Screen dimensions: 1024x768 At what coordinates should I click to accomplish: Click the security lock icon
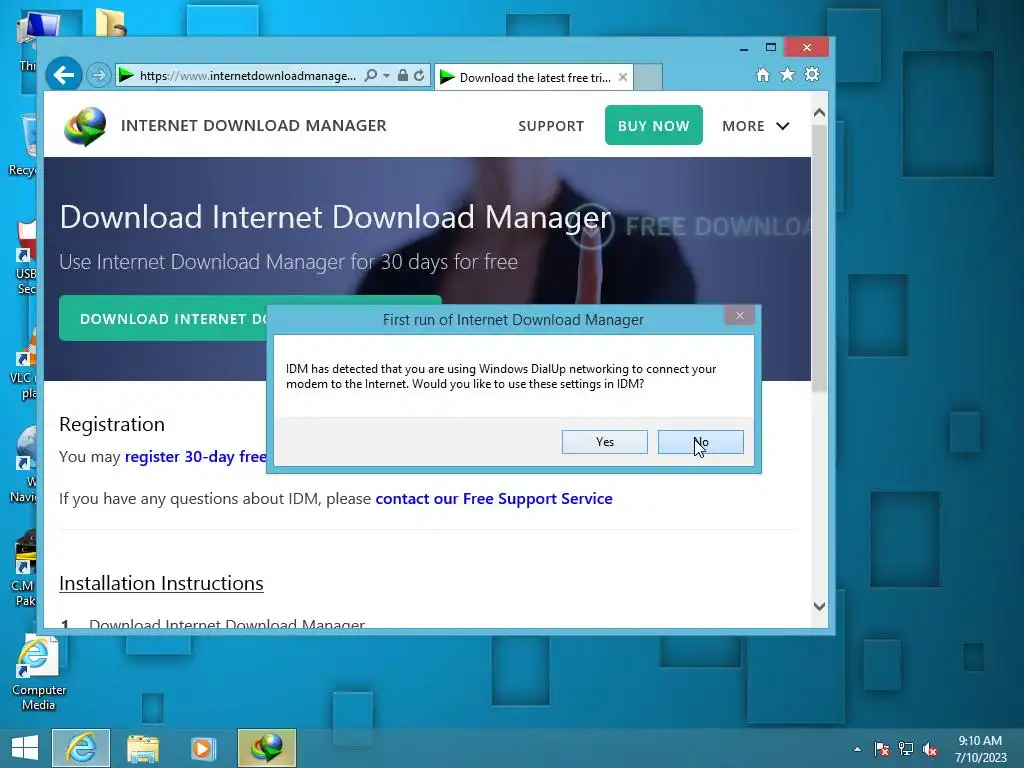[x=403, y=76]
